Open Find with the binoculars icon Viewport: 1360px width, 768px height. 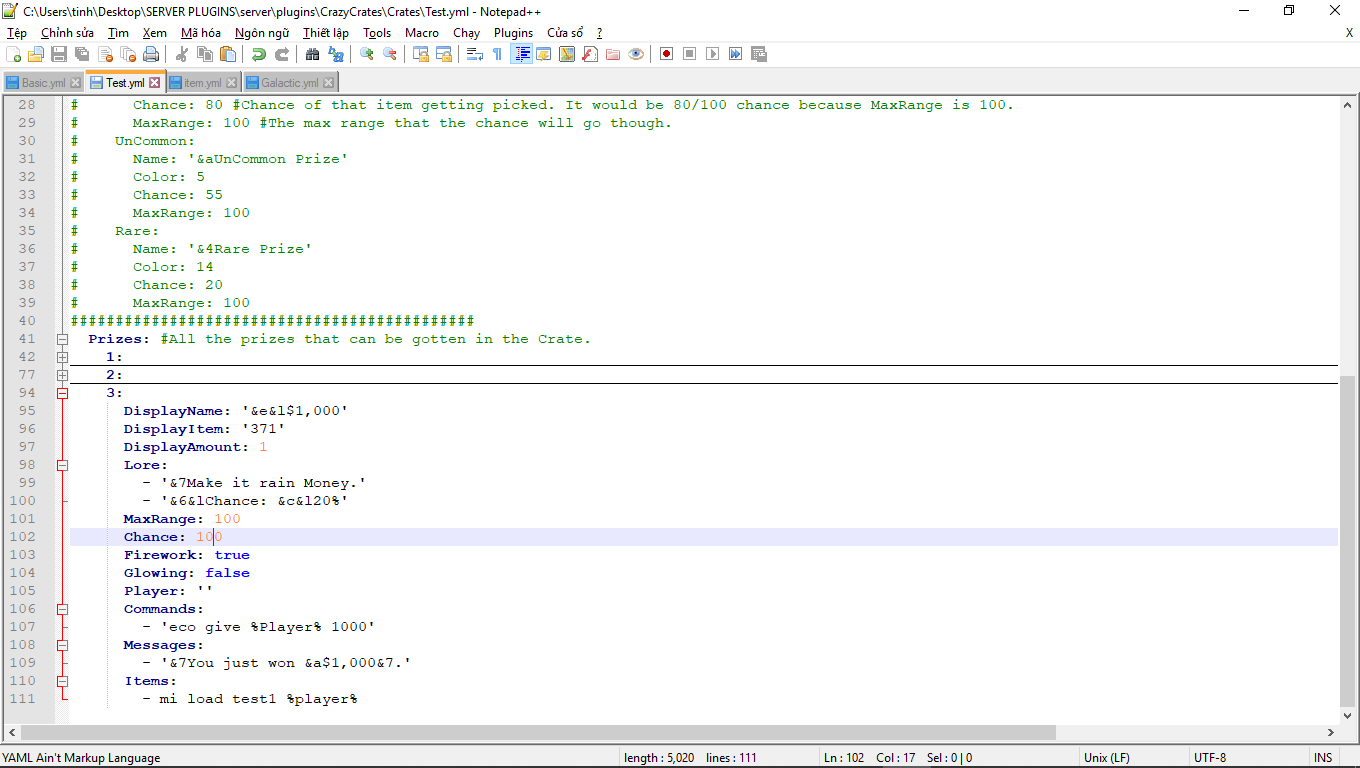(313, 54)
